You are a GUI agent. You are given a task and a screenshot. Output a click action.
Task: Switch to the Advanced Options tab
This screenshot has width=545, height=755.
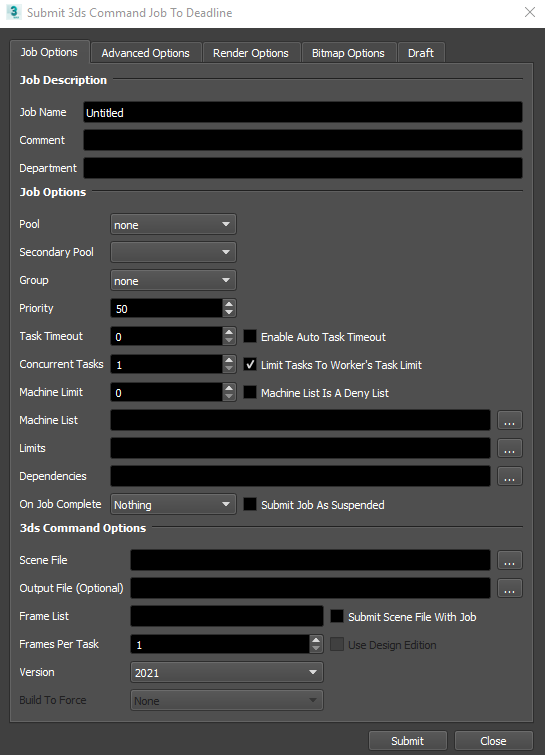coord(145,53)
